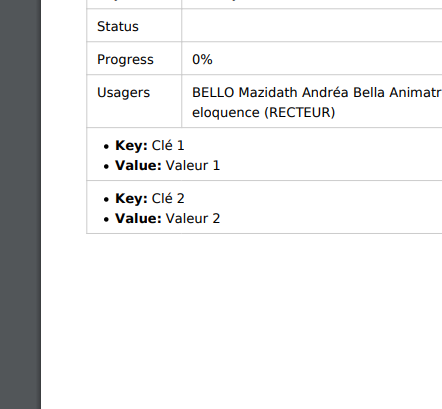This screenshot has height=409, width=442.
Task: Click the bold Value label before Valeur 2
Action: pos(138,219)
